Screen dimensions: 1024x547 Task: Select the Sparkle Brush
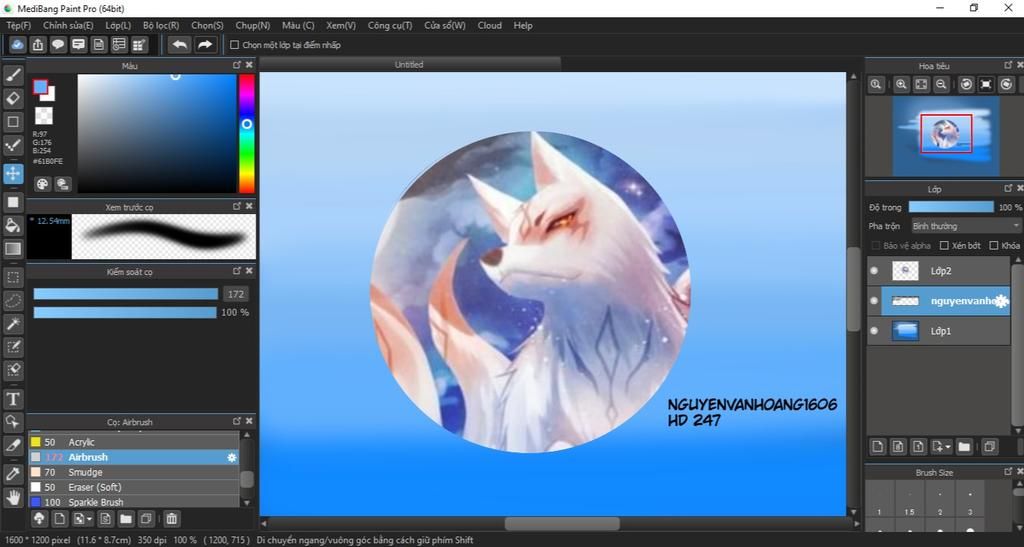coord(134,502)
